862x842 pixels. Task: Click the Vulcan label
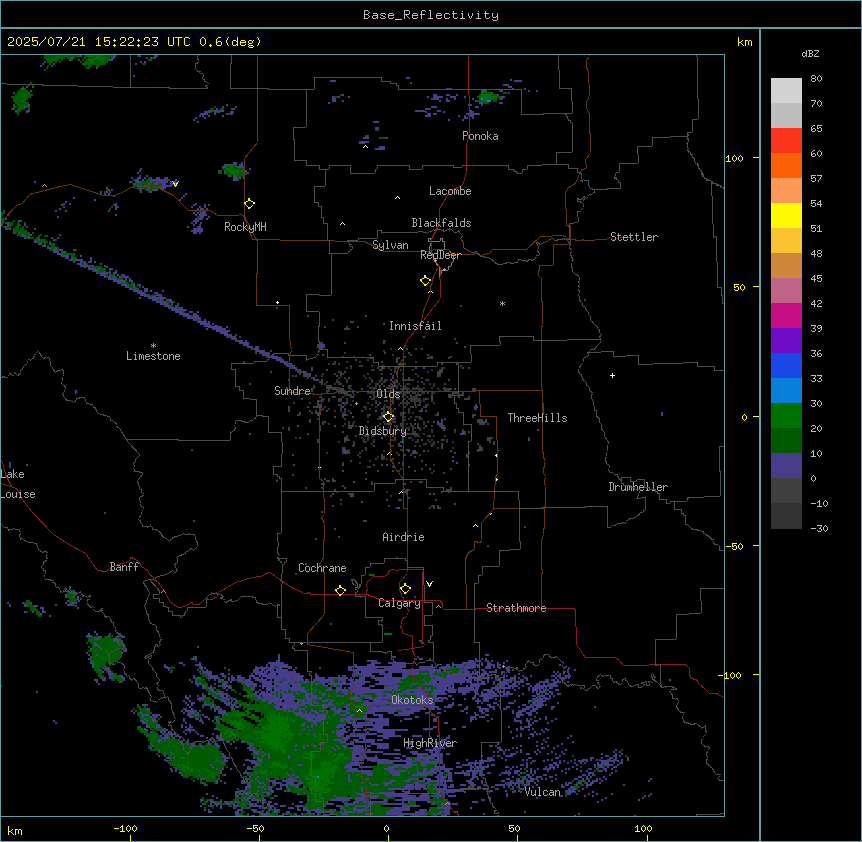click(x=543, y=792)
